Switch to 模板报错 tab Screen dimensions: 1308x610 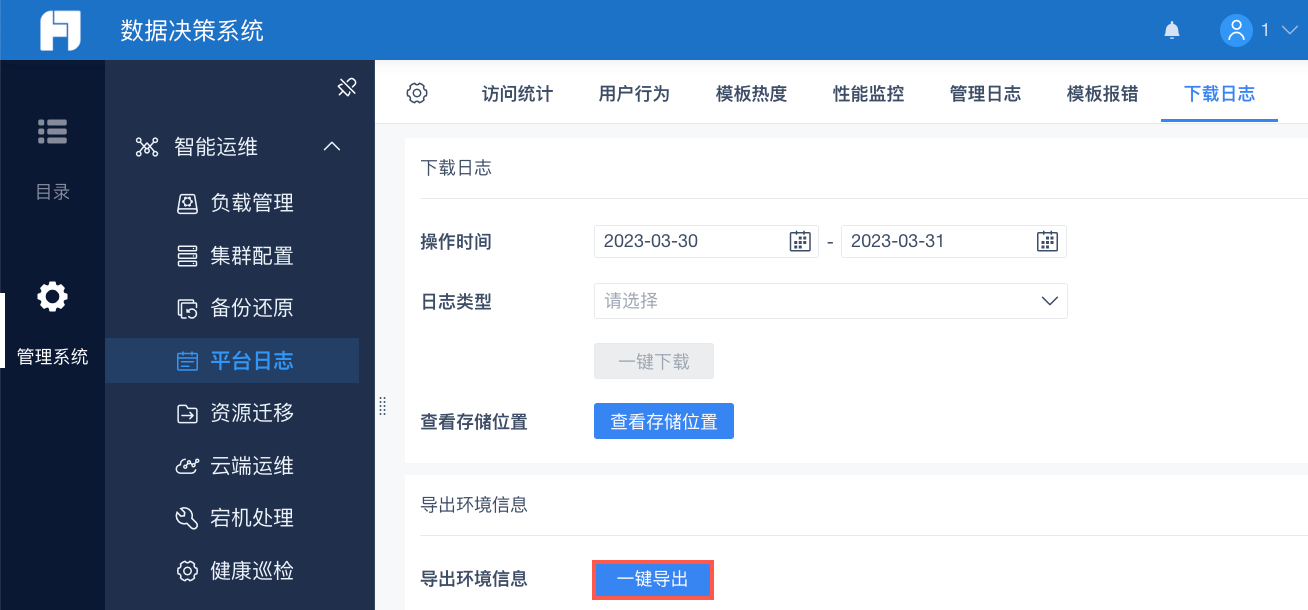1102,94
